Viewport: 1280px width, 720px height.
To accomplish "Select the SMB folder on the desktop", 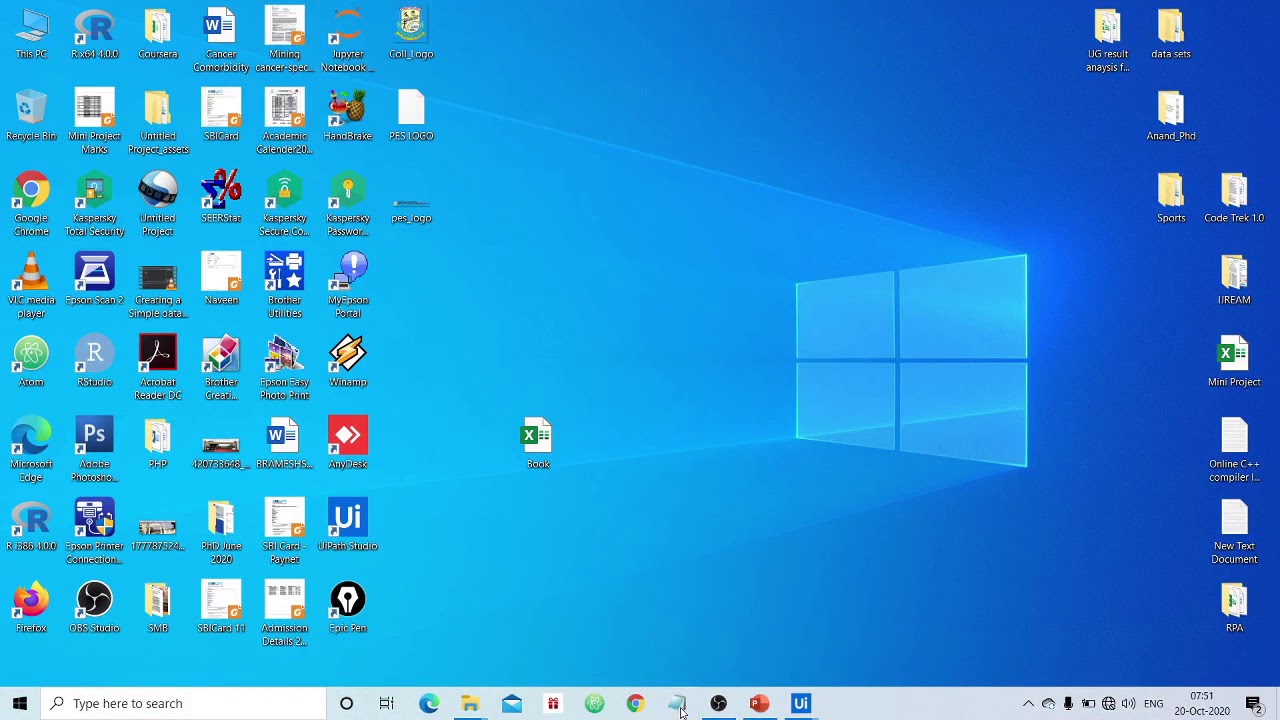I will (158, 609).
